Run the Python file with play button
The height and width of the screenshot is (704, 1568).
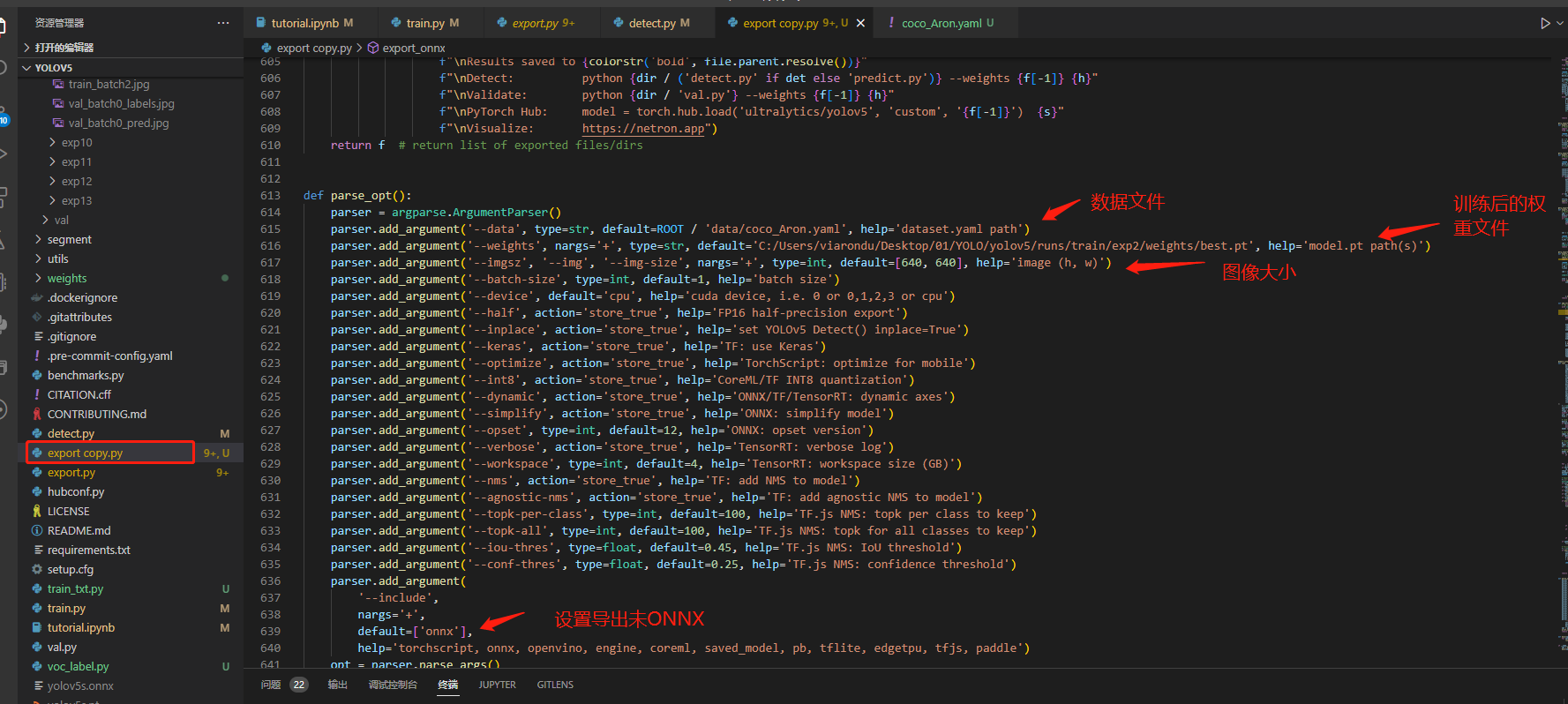point(1545,23)
